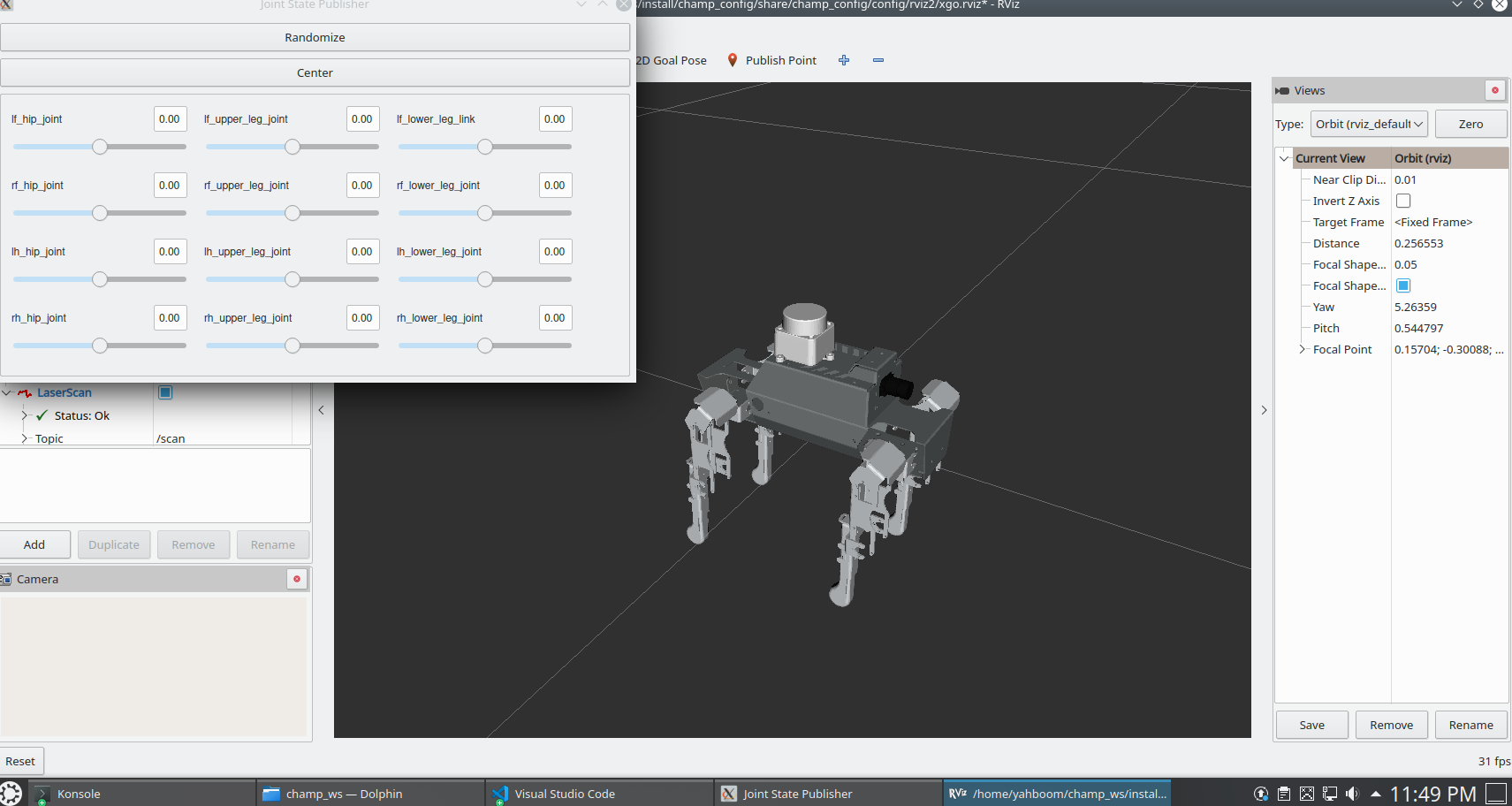Click the lf_hip_joint slider handle
The image size is (1512, 806).
(100, 147)
